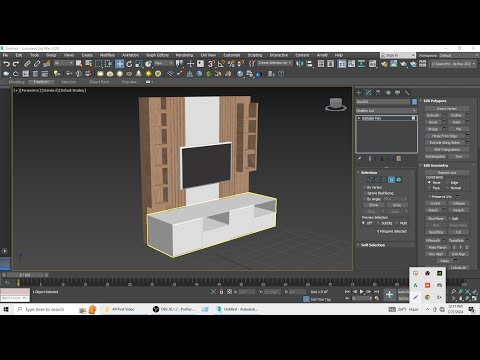Viewport: 480px width, 360px height.
Task: Click the Undo arrow icon
Action: point(6,64)
